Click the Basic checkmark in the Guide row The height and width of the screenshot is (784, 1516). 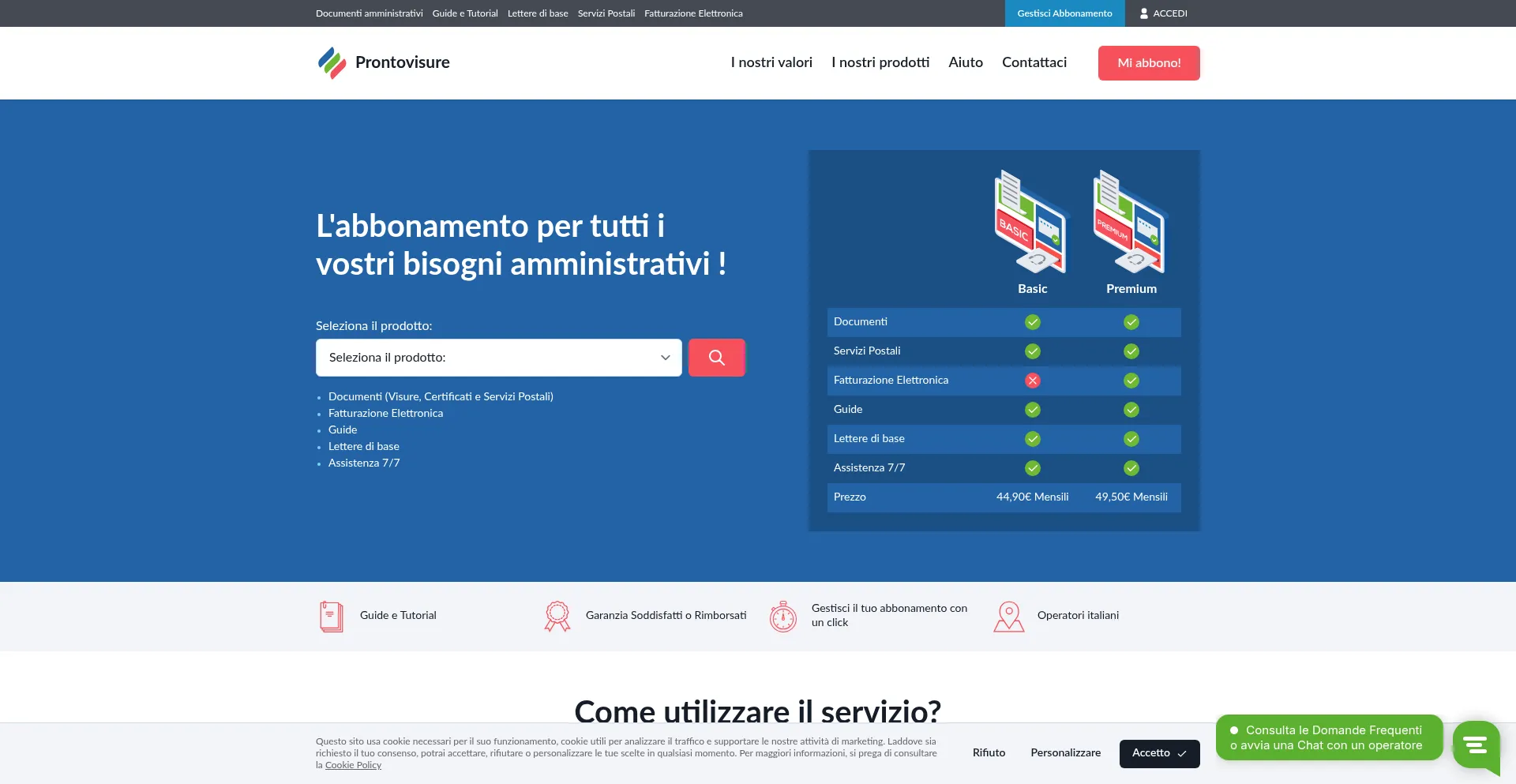pyautogui.click(x=1032, y=410)
